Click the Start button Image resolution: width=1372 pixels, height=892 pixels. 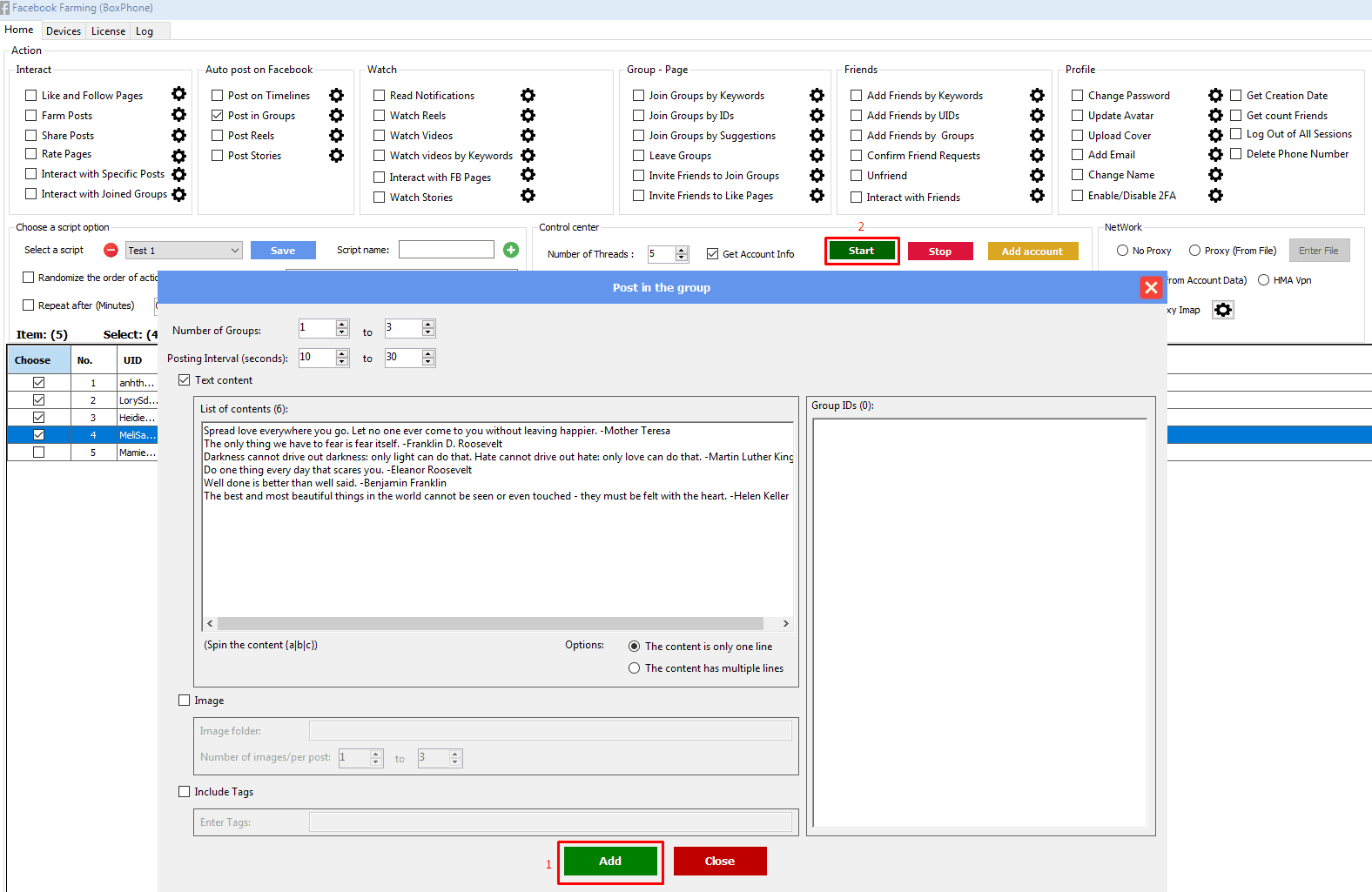click(x=861, y=251)
